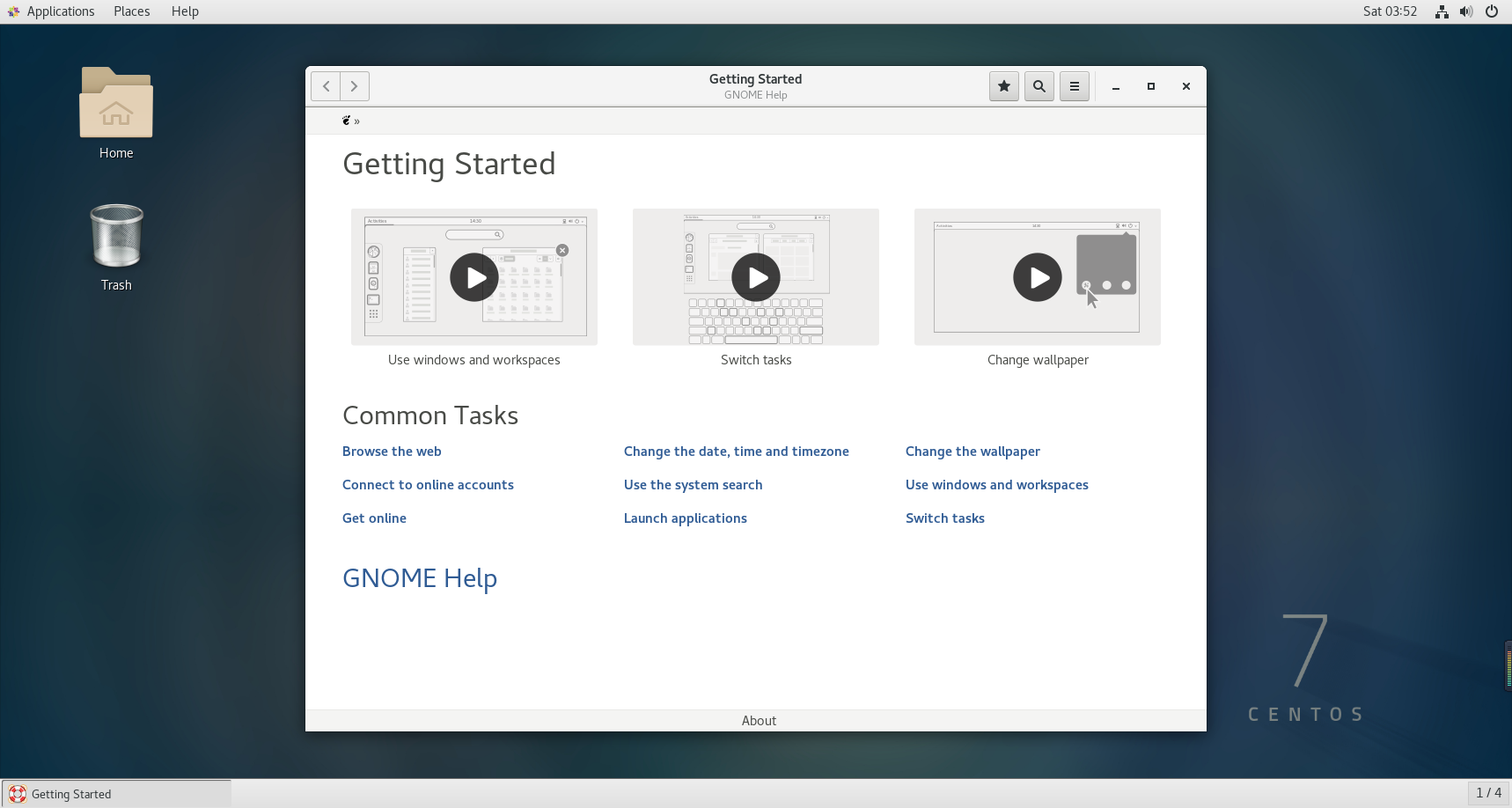Go back with the left arrow button
Screen dimensions: 1512x808
point(326,86)
